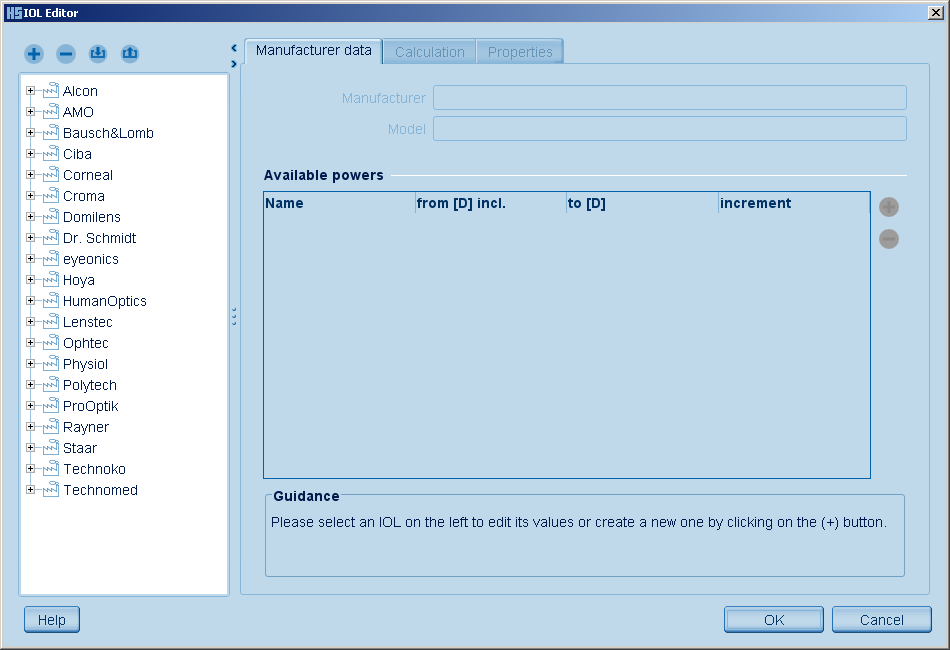Open Help for the IOL Editor
The height and width of the screenshot is (650, 950).
(x=51, y=620)
